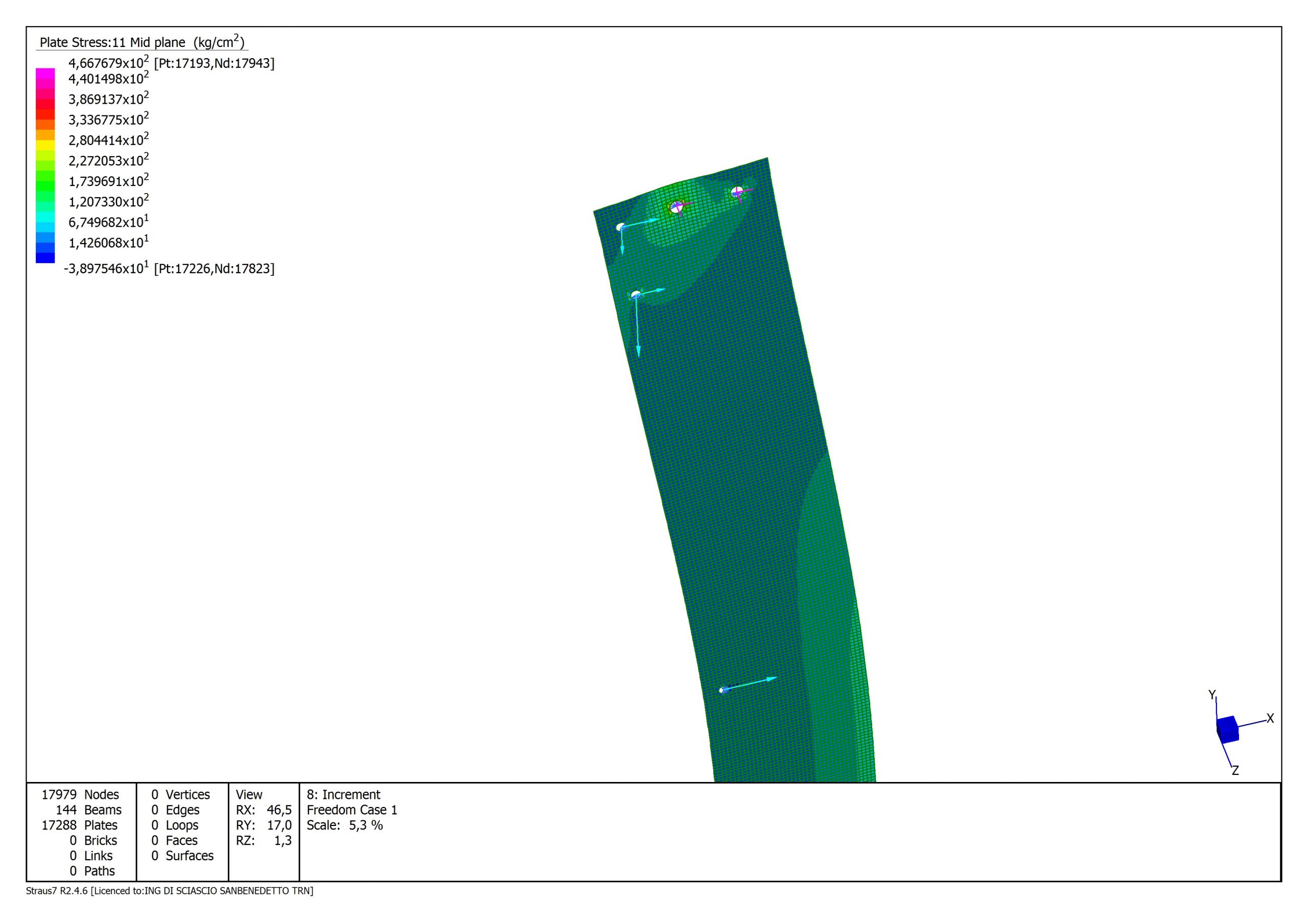The width and height of the screenshot is (1308, 924).
Task: Click the magenta color swatch in legend
Action: [45, 74]
